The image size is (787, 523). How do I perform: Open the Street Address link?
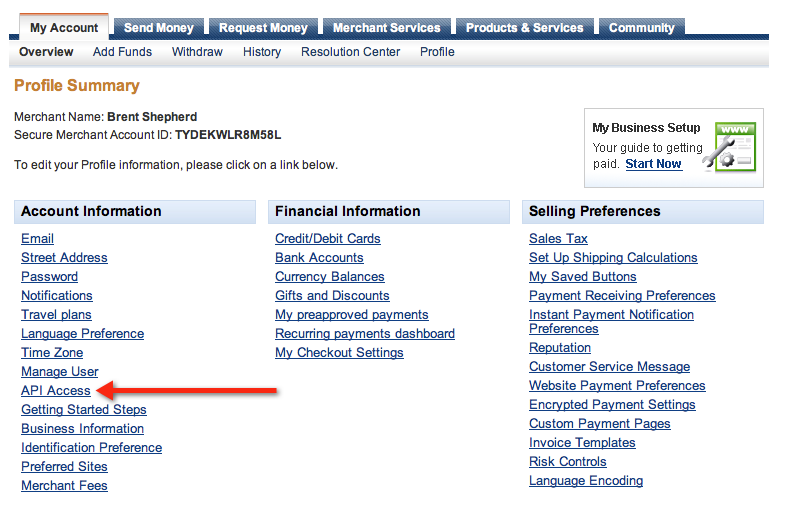click(64, 258)
